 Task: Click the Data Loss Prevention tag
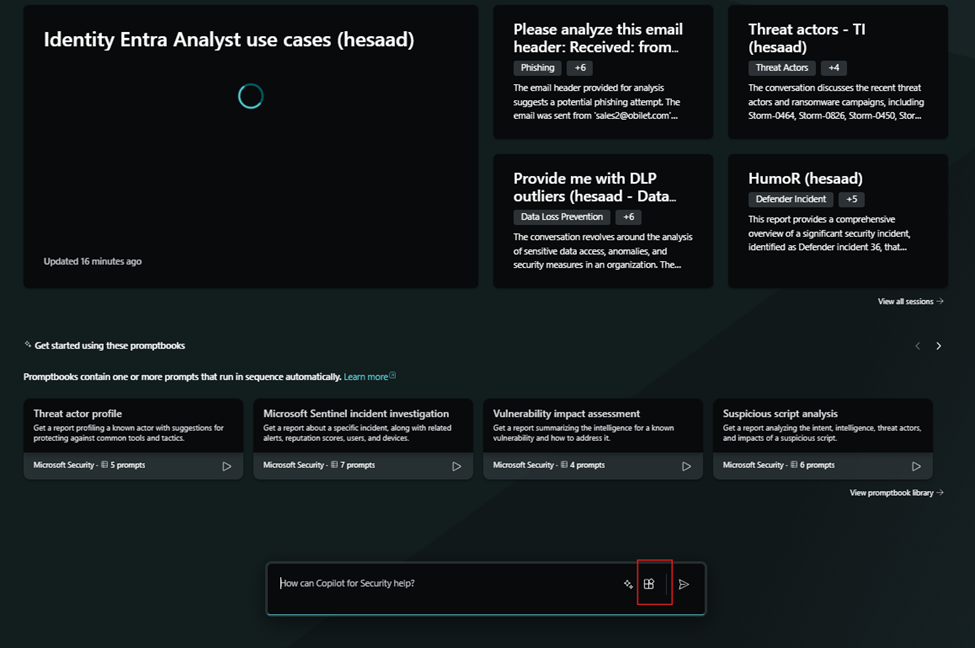(x=561, y=217)
